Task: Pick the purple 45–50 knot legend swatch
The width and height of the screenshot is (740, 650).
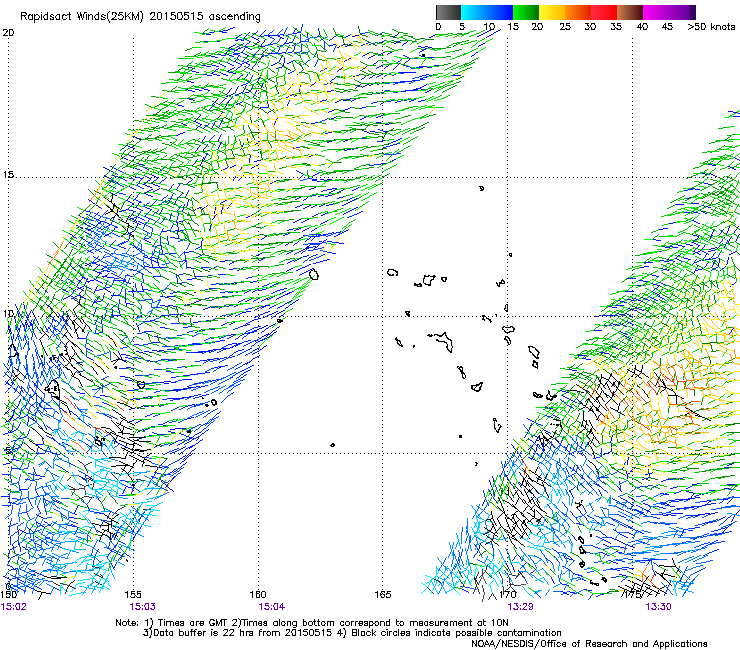Action: pyautogui.click(x=682, y=12)
